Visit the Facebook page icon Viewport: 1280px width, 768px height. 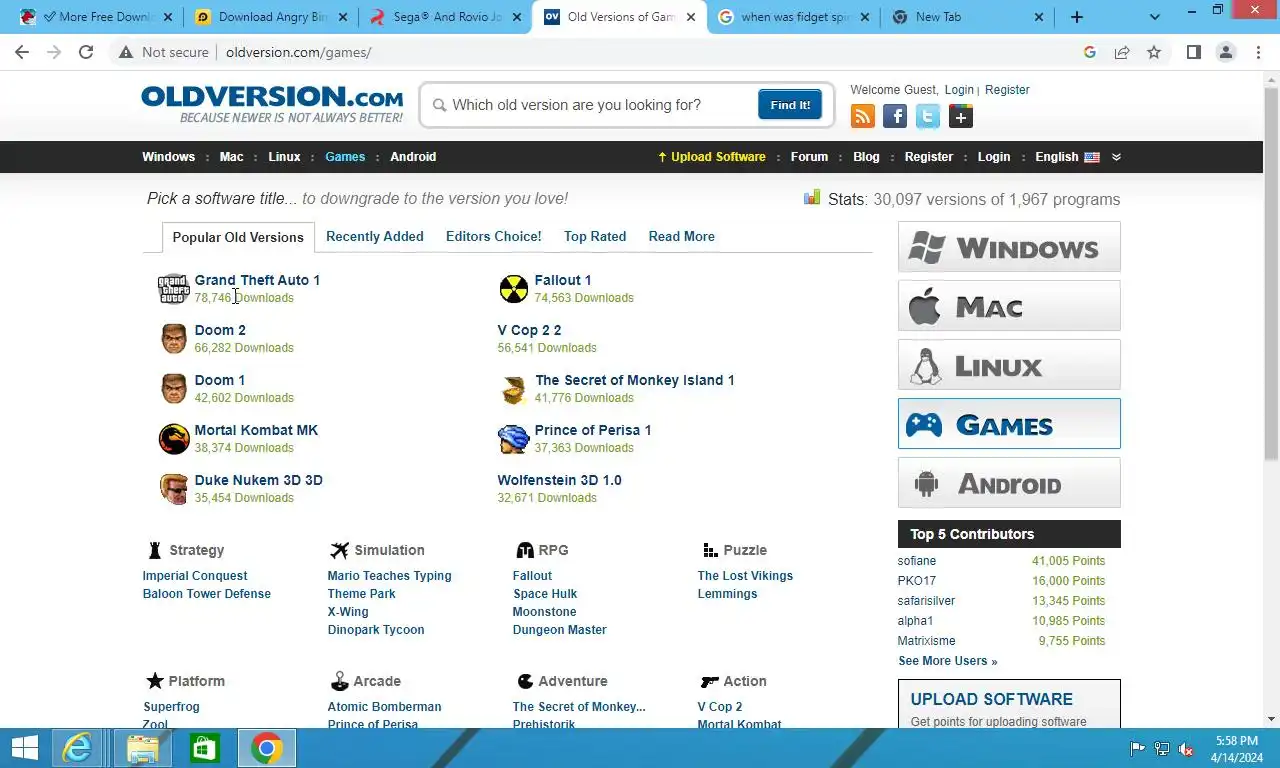895,117
